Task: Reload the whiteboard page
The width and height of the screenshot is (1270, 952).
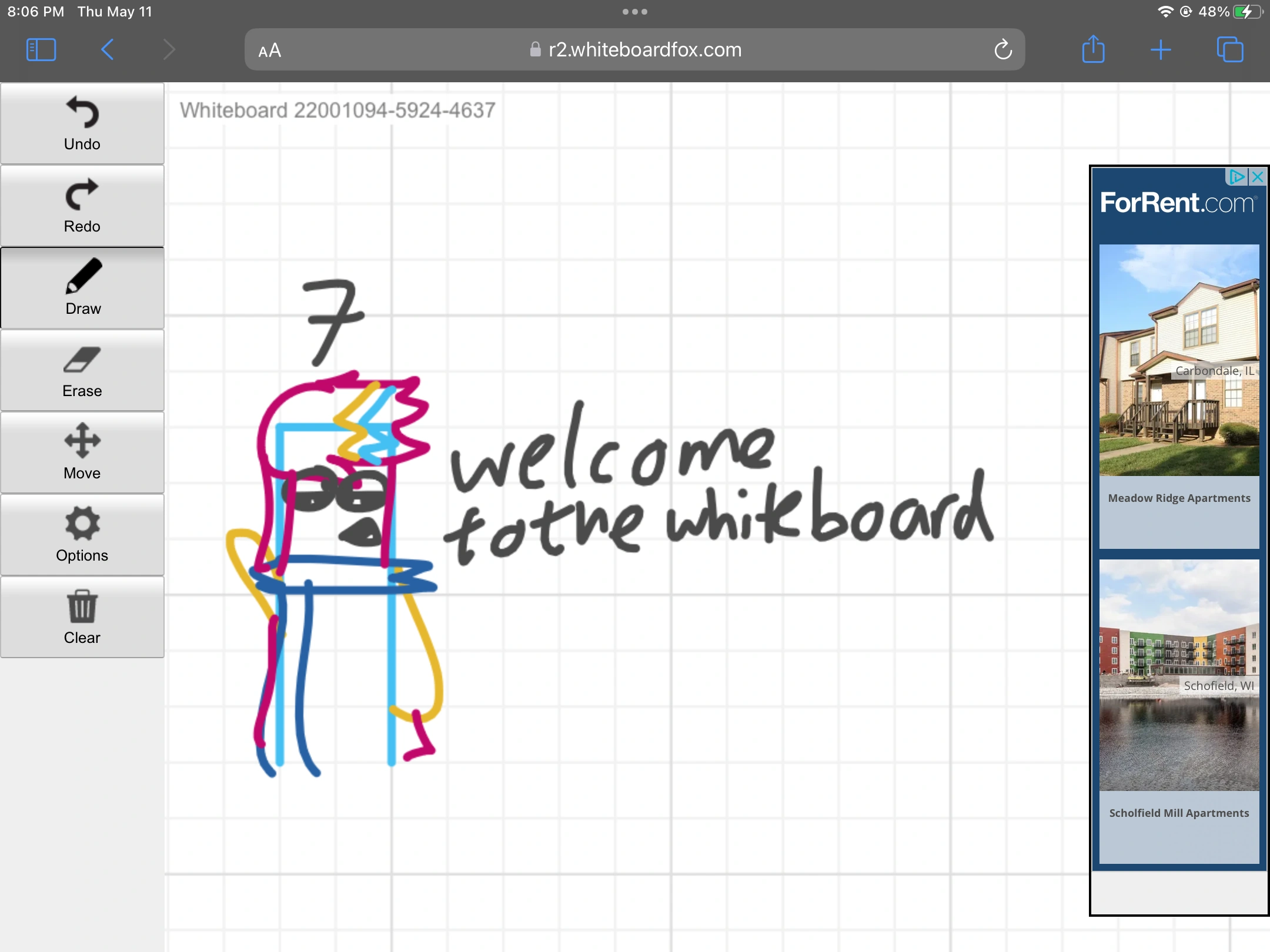Action: click(x=1002, y=49)
